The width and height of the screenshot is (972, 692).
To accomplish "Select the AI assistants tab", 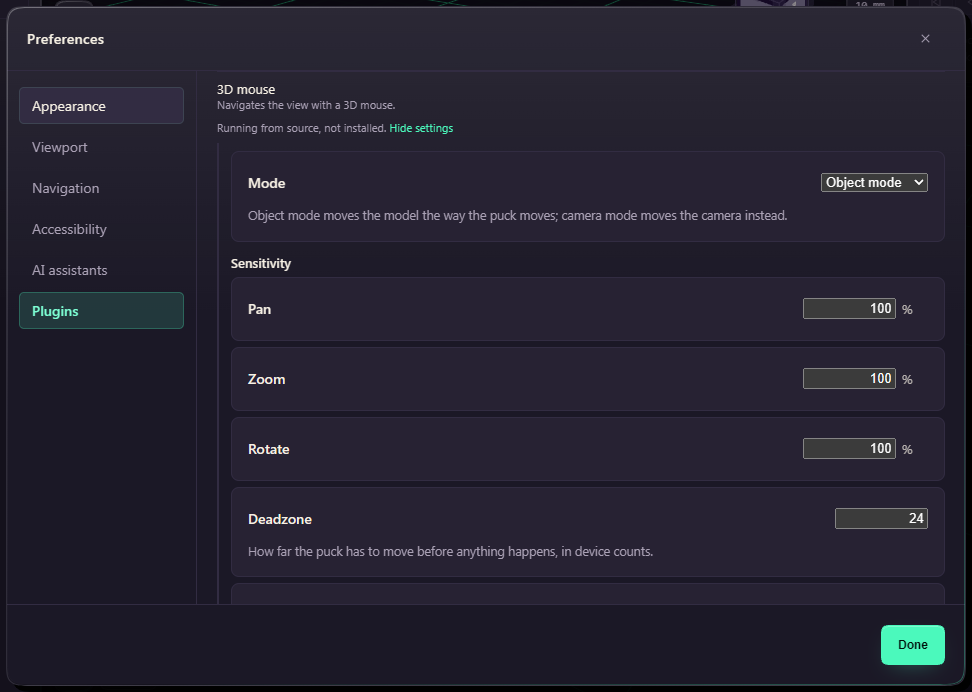I will pyautogui.click(x=101, y=270).
